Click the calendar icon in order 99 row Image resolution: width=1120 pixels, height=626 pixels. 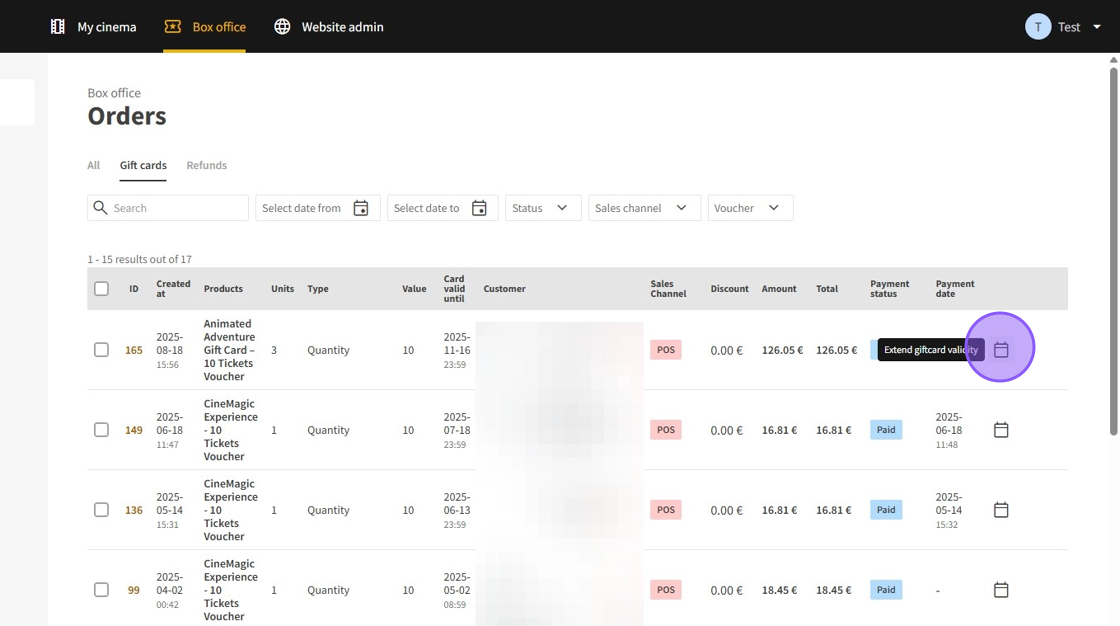tap(1001, 590)
